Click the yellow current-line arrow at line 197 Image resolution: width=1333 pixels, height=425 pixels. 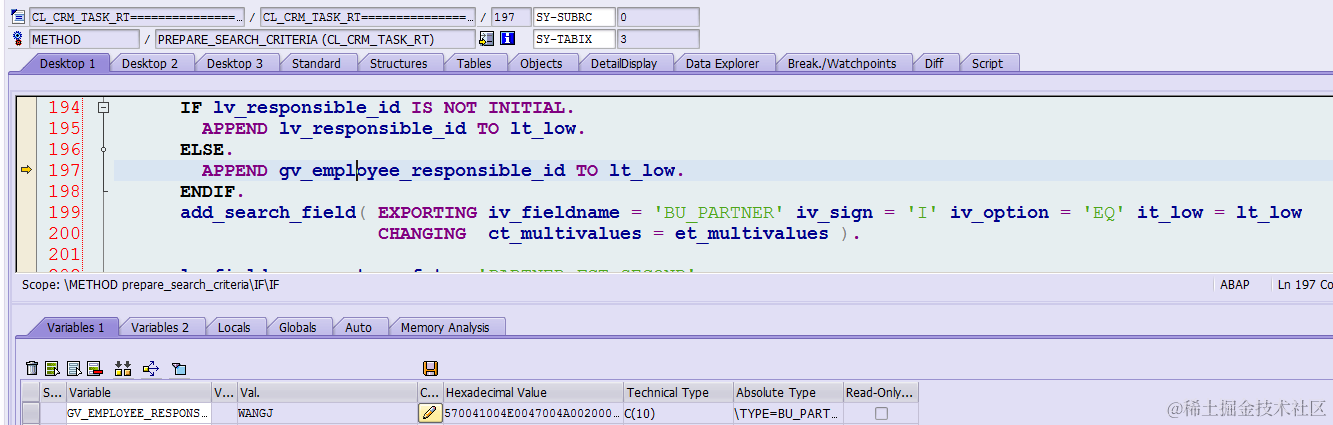(x=27, y=171)
